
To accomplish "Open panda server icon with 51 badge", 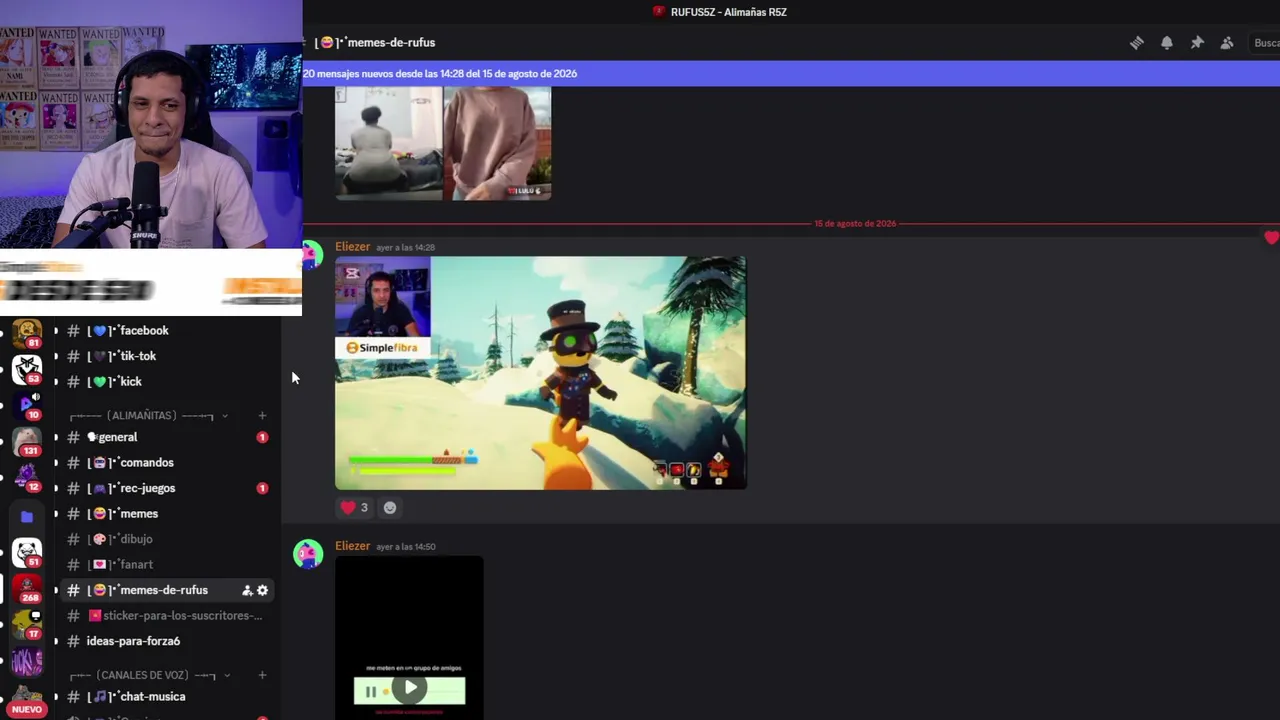I will coord(27,552).
